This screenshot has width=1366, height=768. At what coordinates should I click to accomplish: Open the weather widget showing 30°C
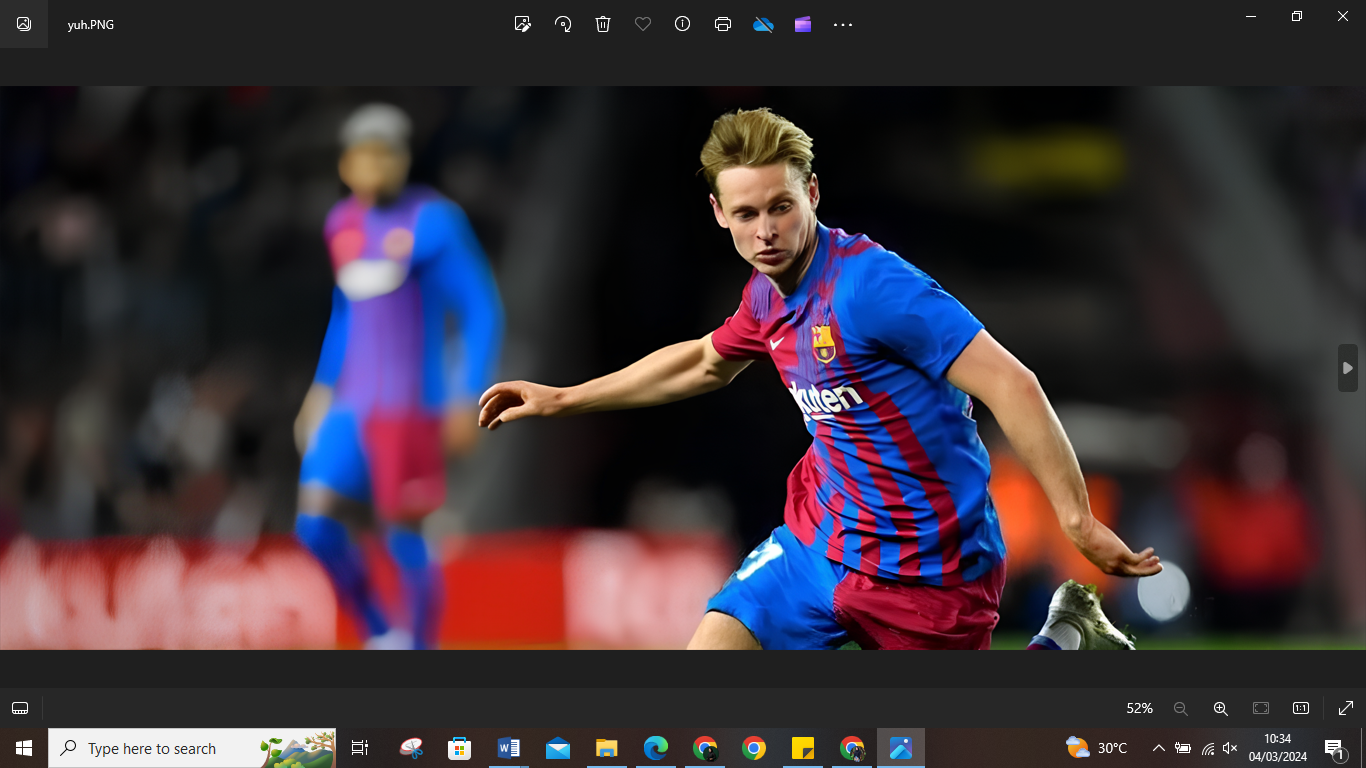coord(1097,748)
